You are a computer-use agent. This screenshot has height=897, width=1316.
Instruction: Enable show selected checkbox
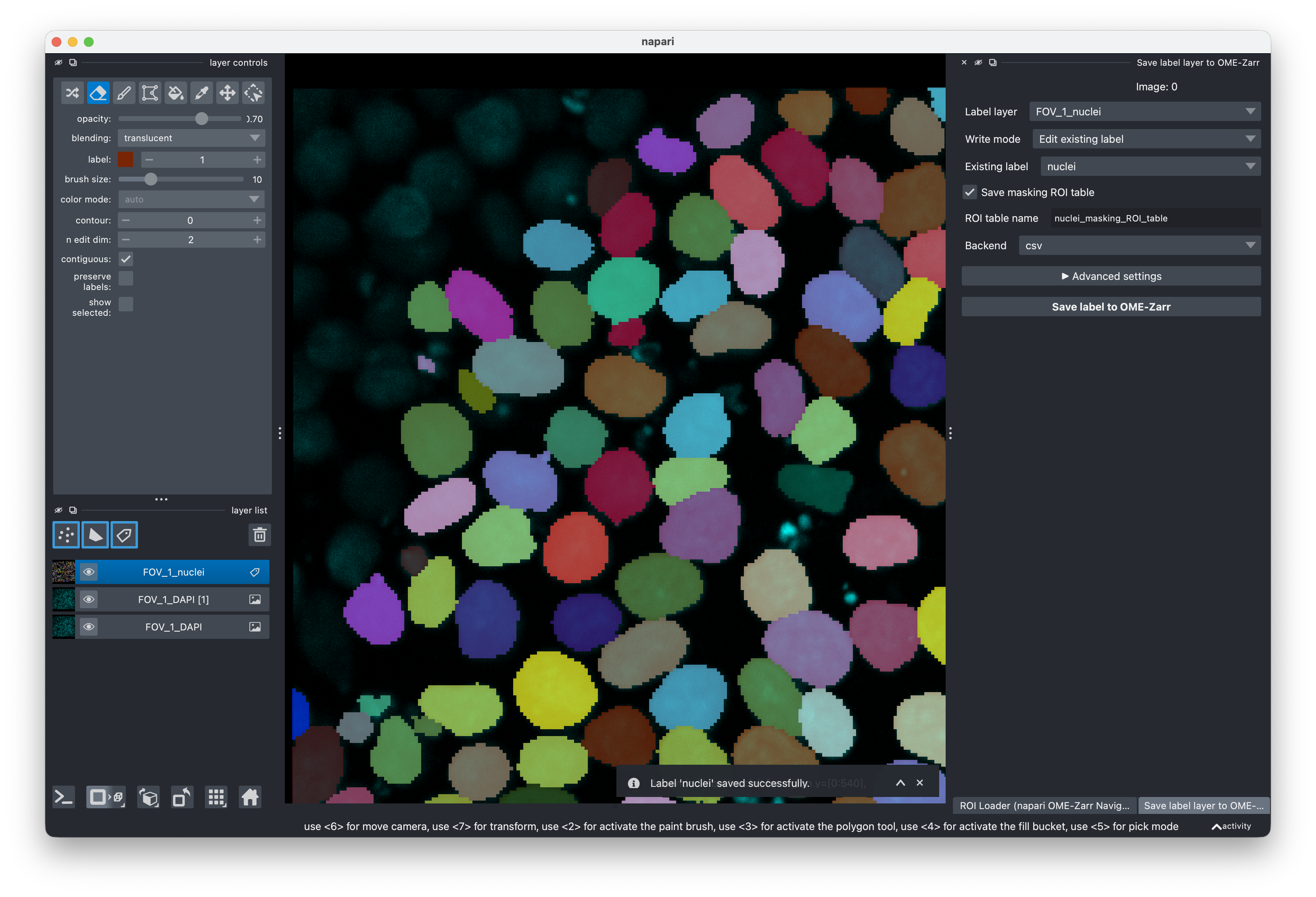(126, 304)
